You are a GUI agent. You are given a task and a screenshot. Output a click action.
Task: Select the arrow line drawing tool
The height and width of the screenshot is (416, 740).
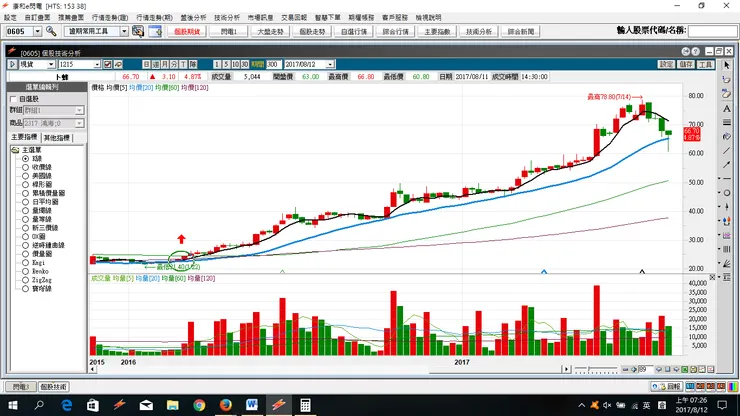(x=727, y=164)
